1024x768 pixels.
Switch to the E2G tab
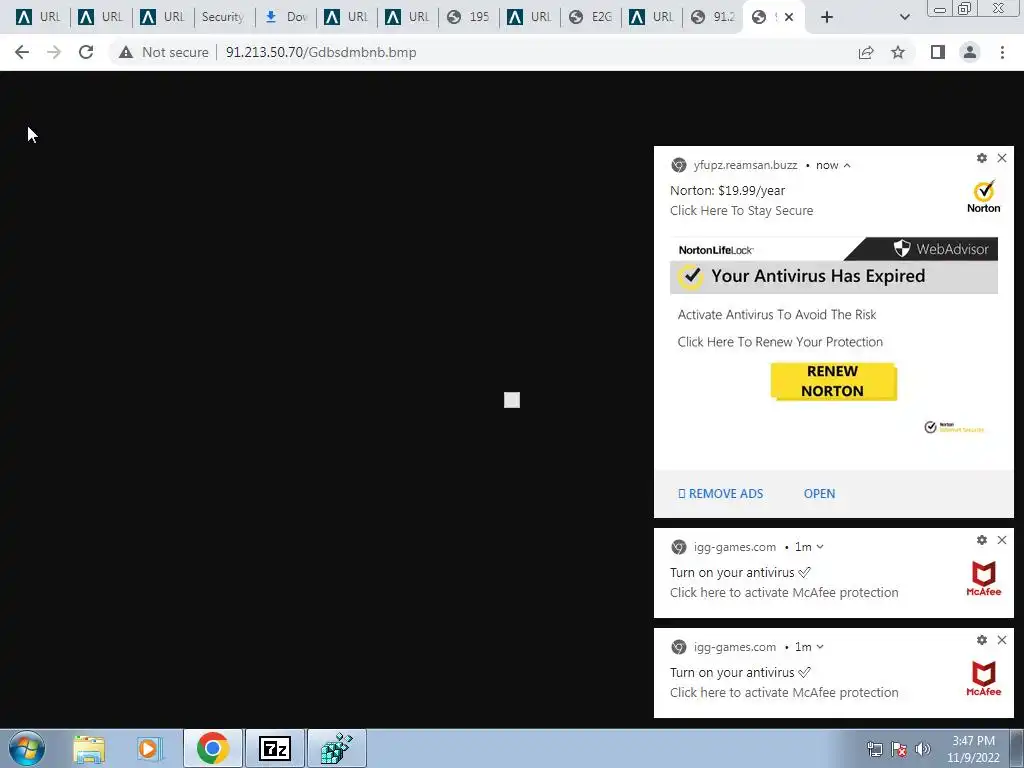pos(592,17)
